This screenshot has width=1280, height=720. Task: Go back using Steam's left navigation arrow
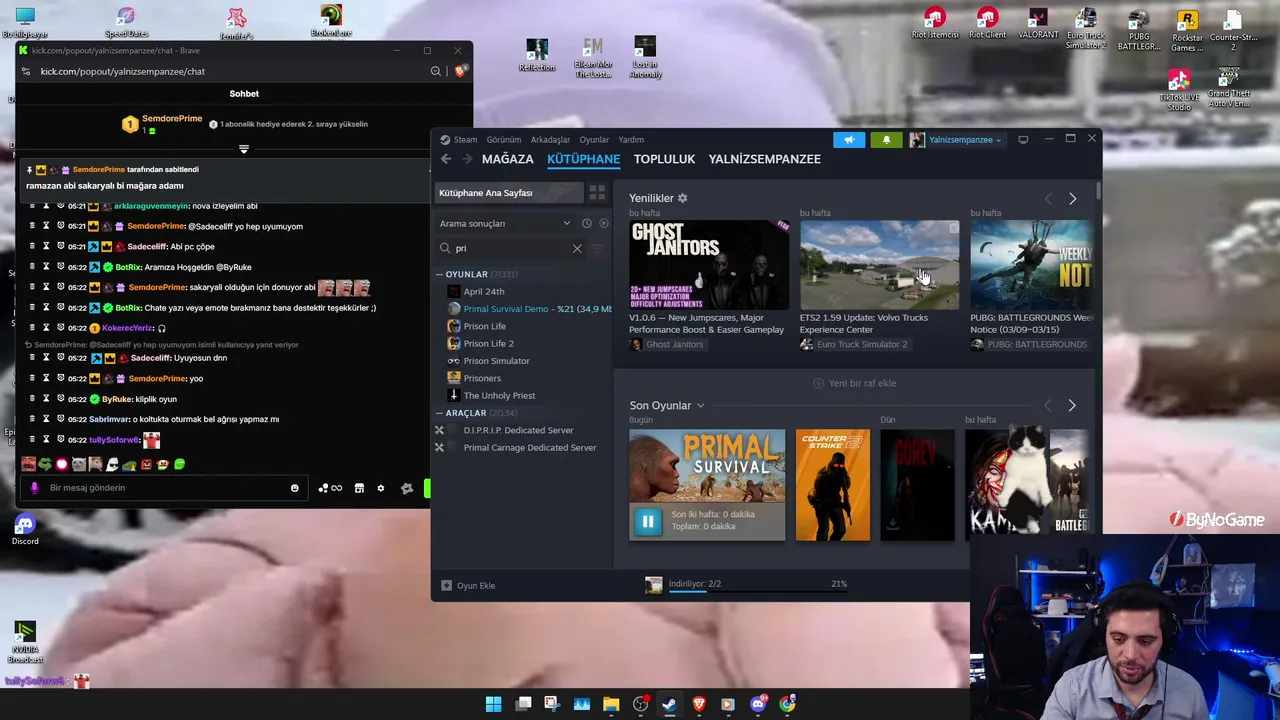[x=446, y=159]
